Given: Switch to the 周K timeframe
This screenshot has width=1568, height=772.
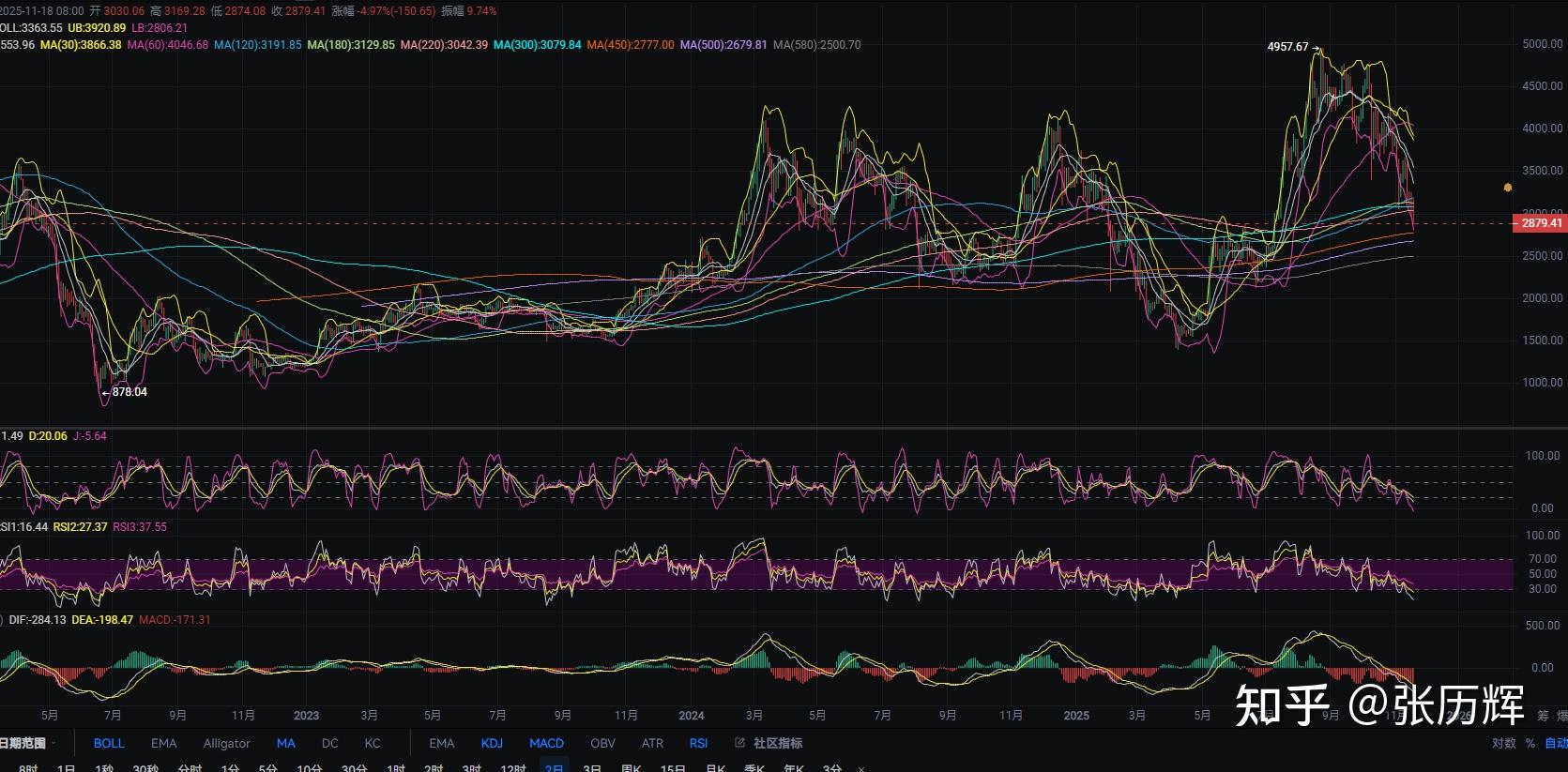Looking at the screenshot, I should 632,768.
